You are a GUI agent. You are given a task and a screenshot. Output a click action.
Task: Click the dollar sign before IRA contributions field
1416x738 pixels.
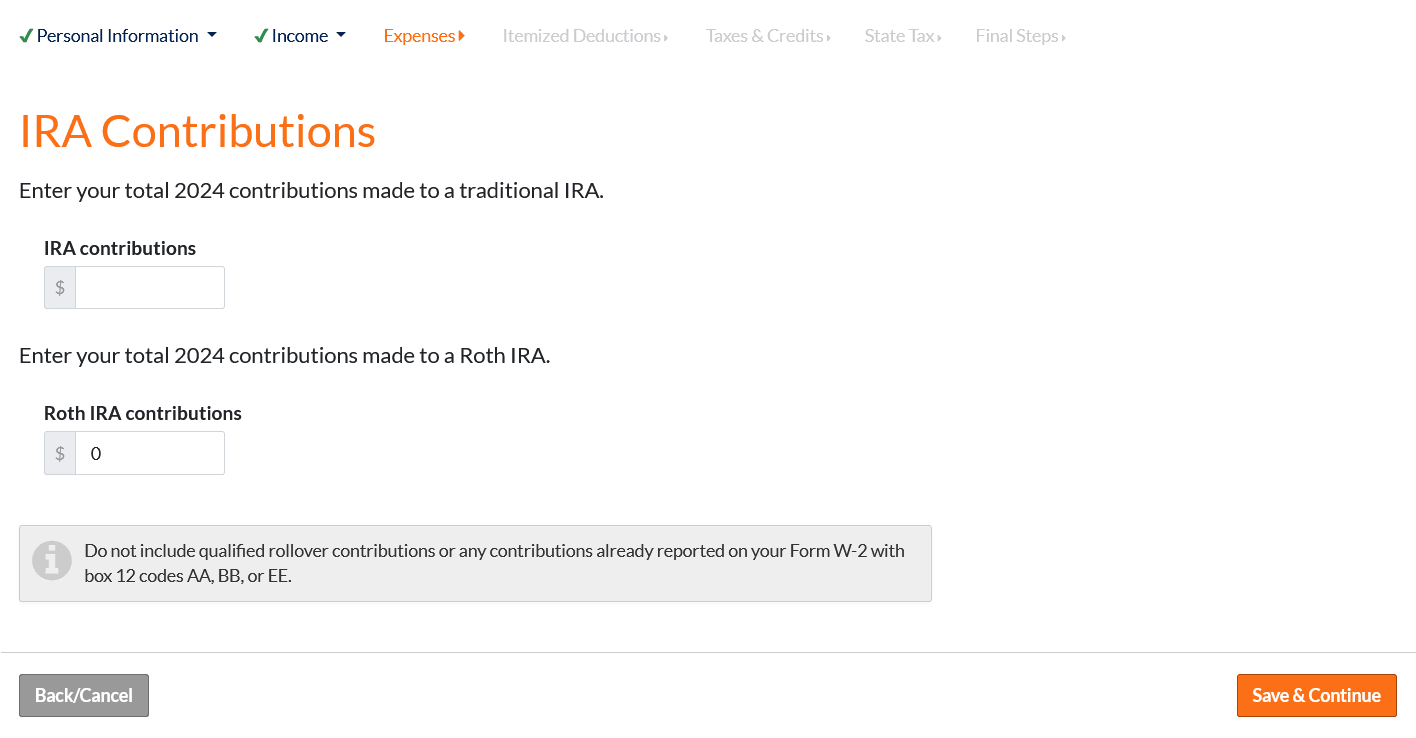(60, 288)
